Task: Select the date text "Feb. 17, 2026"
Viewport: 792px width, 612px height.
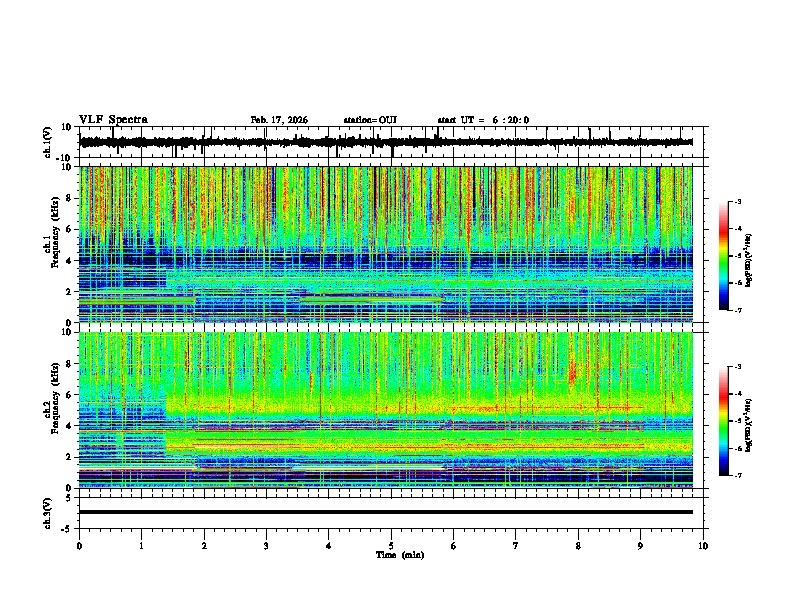Action: tap(279, 120)
